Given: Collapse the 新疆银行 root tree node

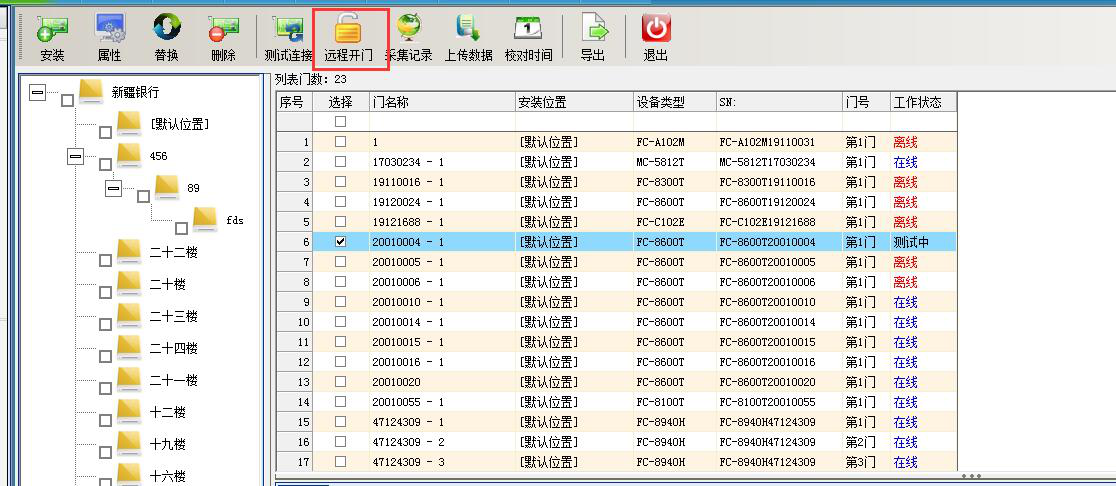Looking at the screenshot, I should coord(37,93).
